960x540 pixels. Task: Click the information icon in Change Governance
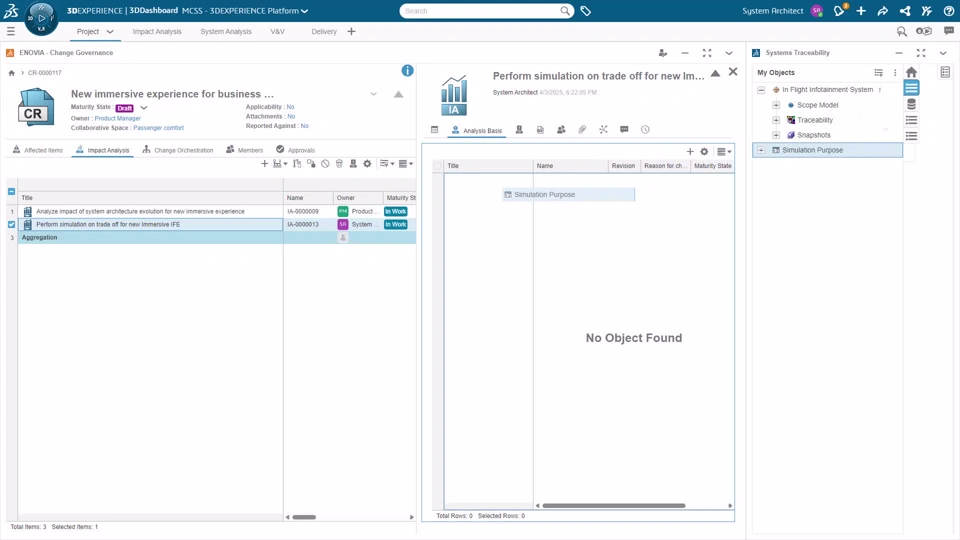407,70
